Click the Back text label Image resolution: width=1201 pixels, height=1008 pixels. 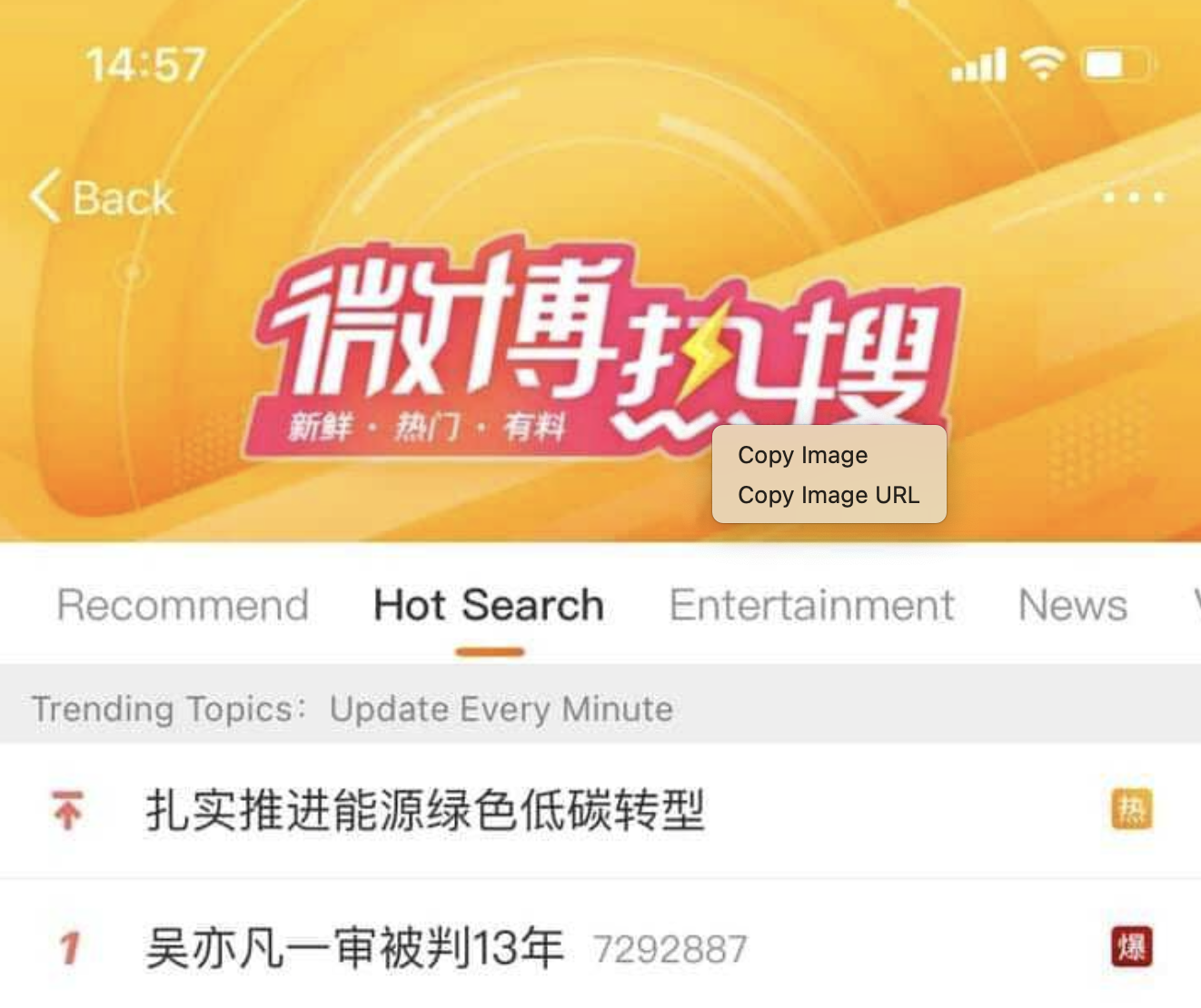[x=123, y=198]
